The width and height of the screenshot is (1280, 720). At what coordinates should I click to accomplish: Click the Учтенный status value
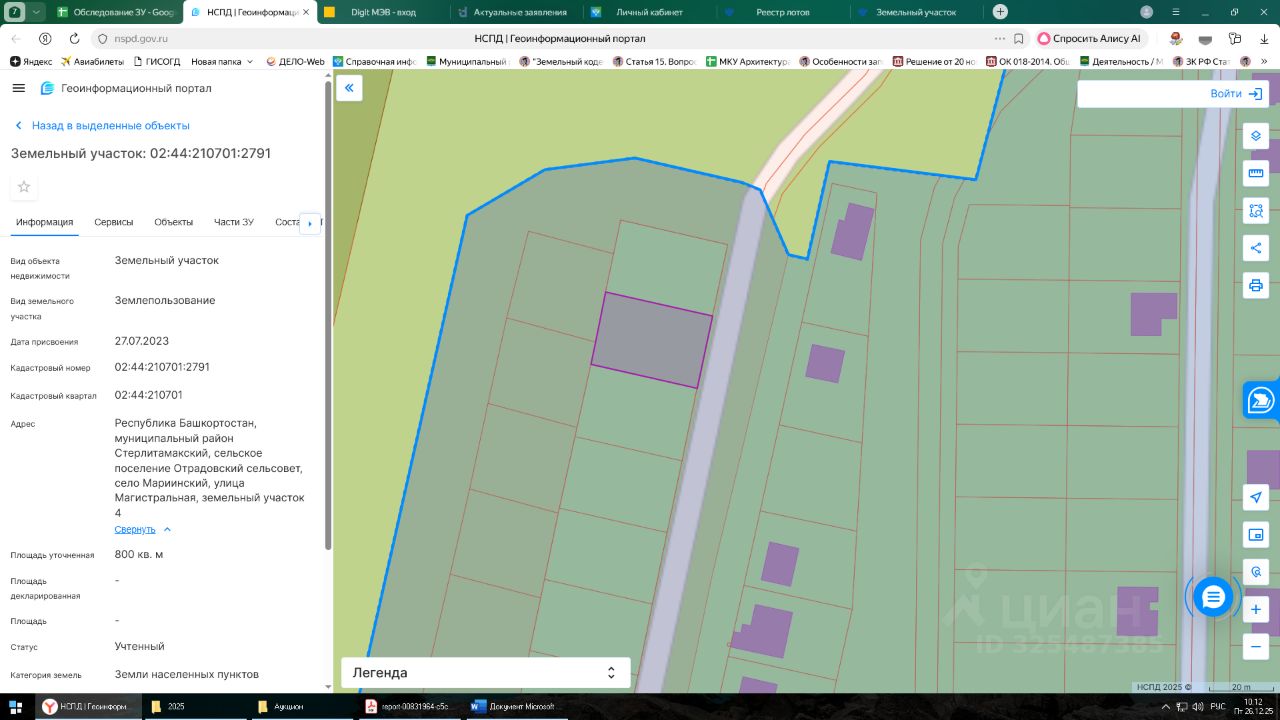(x=140, y=646)
